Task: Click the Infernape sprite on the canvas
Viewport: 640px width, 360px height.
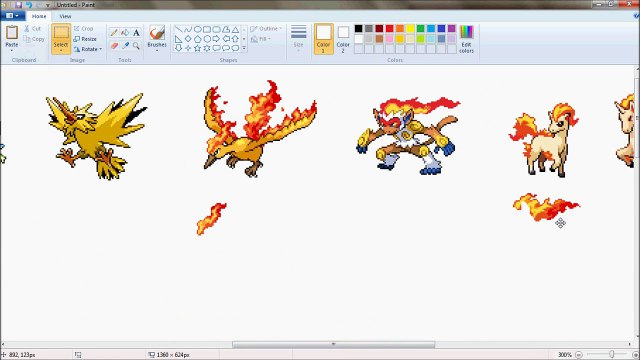Action: [x=408, y=135]
